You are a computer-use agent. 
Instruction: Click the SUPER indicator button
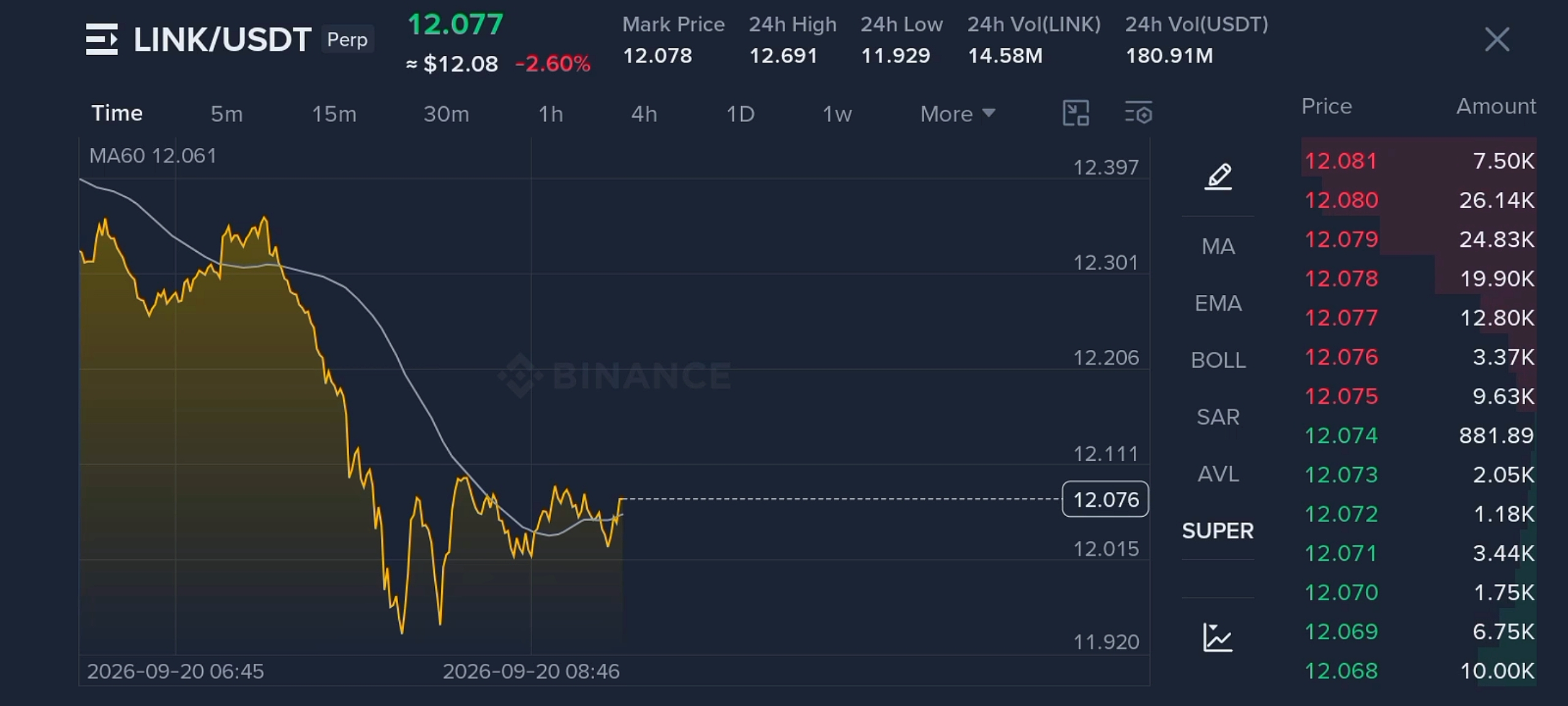tap(1218, 531)
